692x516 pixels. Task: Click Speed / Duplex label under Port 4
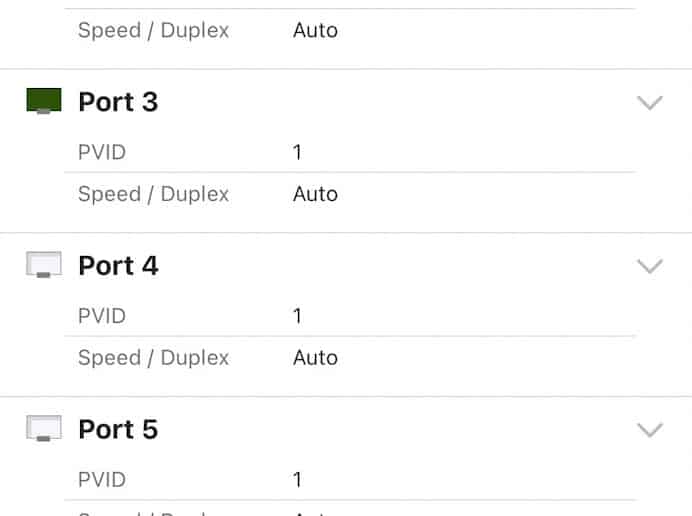pyautogui.click(x=154, y=358)
